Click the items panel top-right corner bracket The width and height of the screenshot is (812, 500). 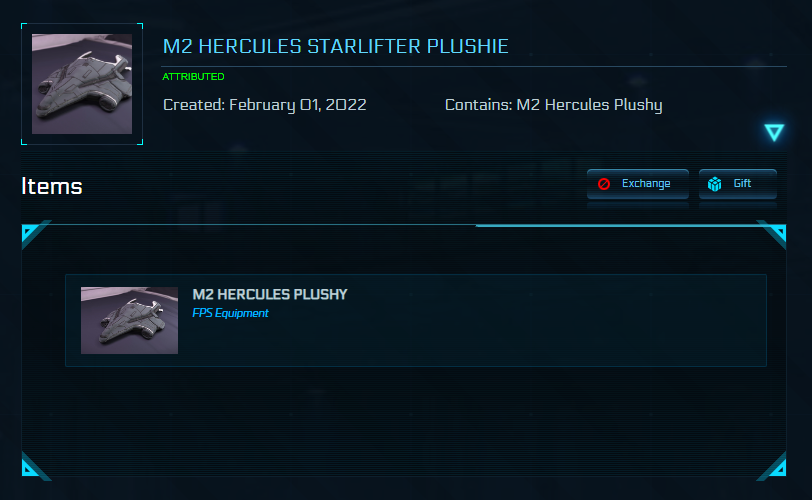coord(774,235)
